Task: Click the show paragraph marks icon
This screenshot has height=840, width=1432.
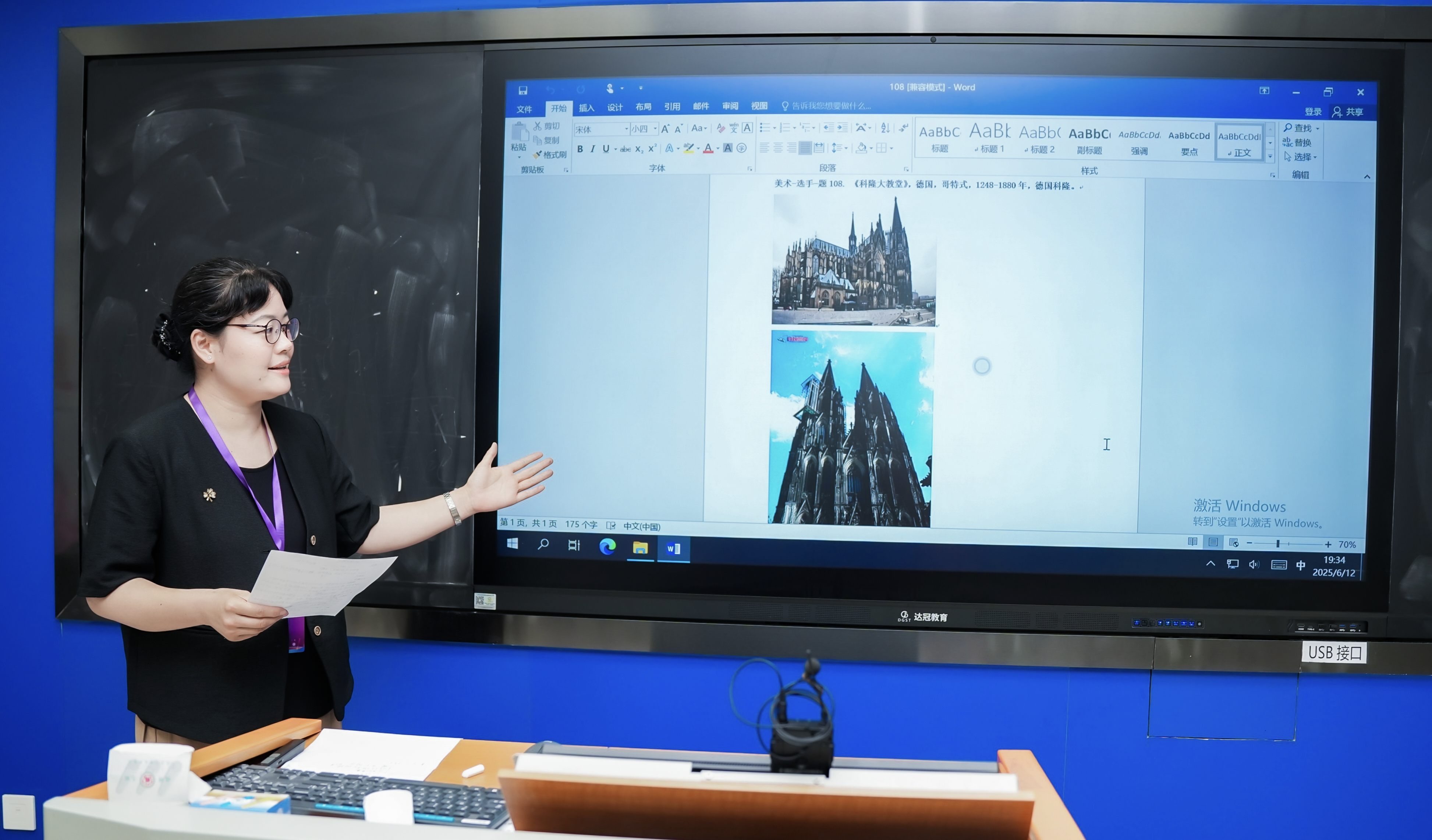Action: tap(904, 128)
